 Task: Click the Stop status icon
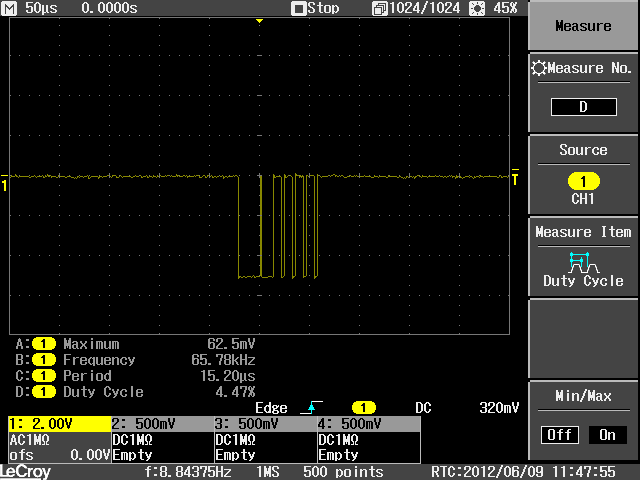click(298, 9)
